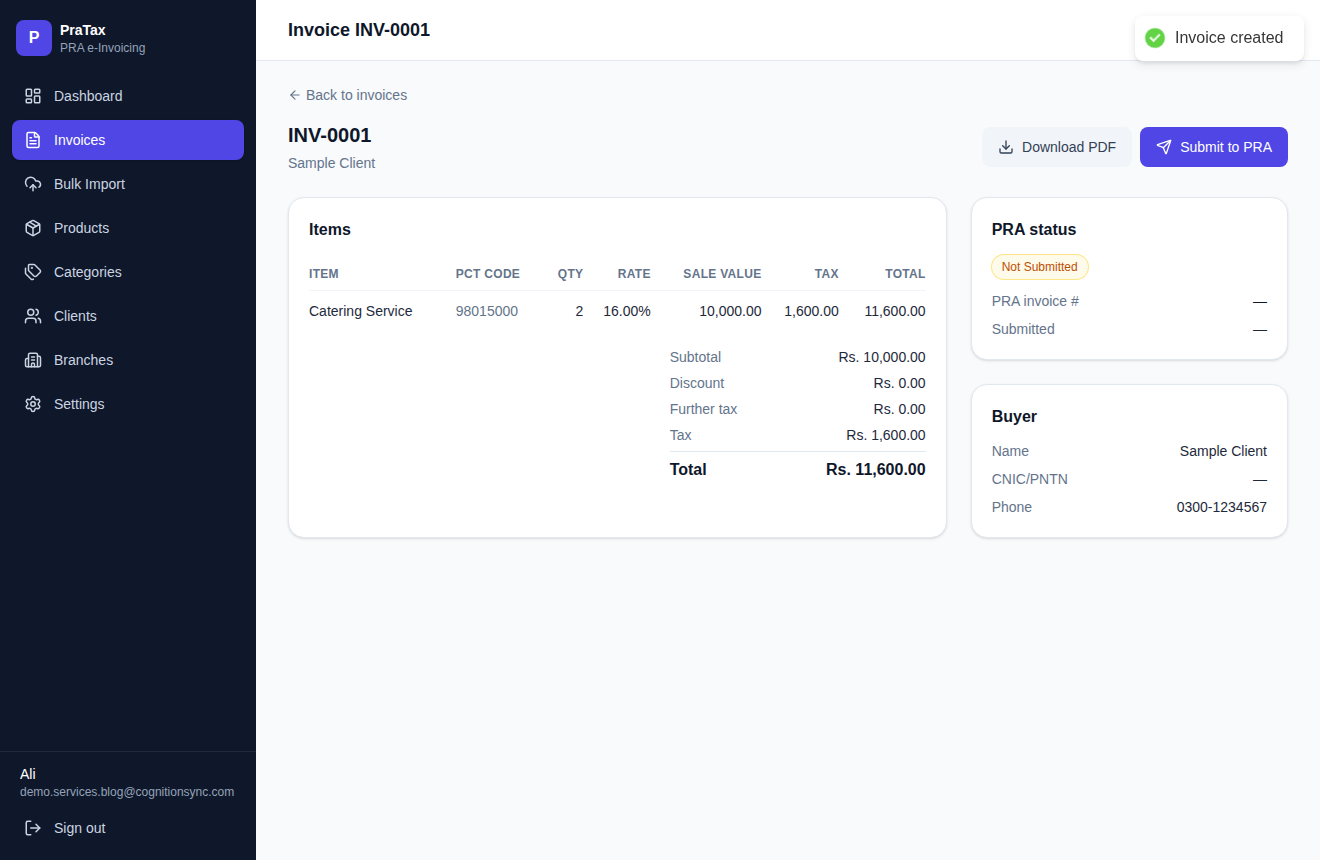The image size is (1320, 860).
Task: Go to Bulk Import in sidebar
Action: coord(128,184)
